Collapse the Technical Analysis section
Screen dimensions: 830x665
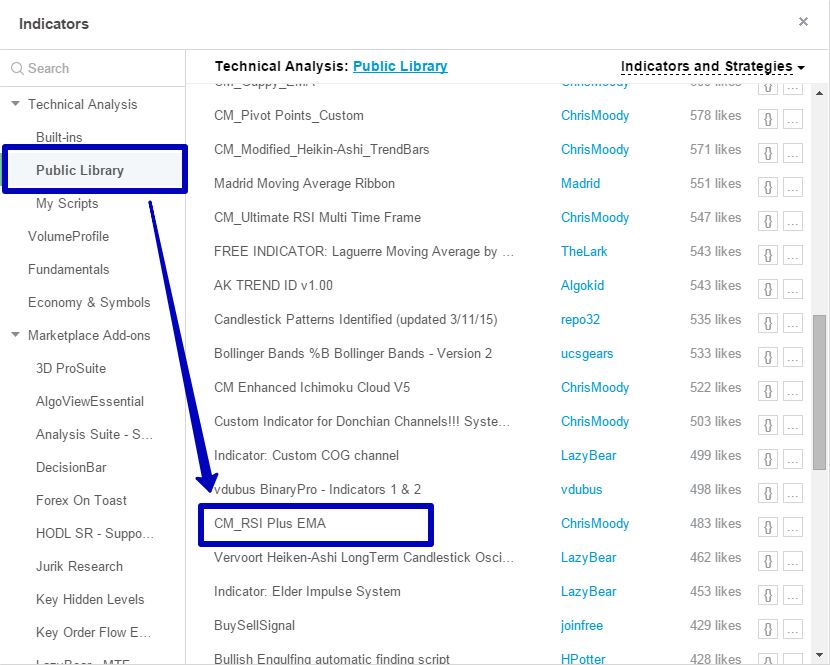(15, 104)
